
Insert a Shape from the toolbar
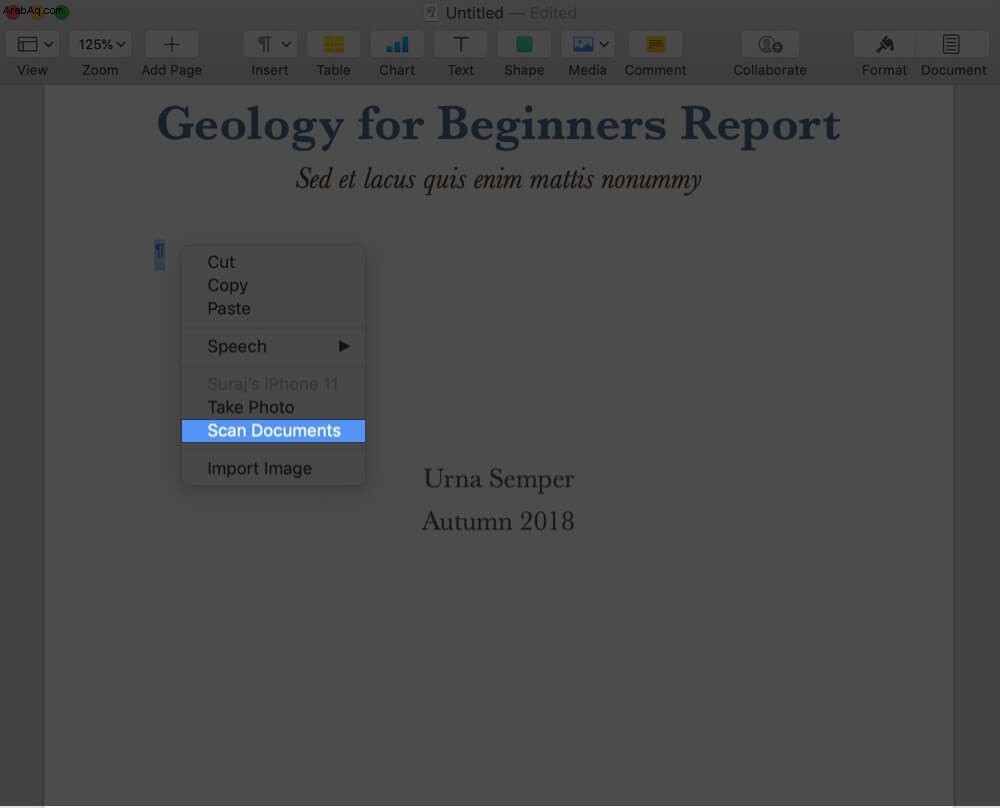pos(524,44)
